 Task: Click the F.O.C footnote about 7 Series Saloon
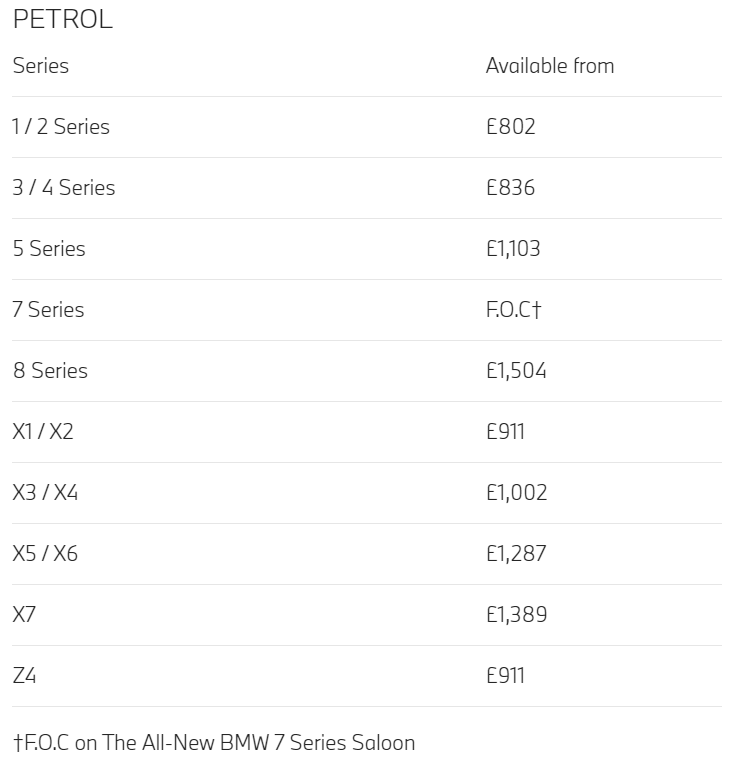pyautogui.click(x=214, y=743)
